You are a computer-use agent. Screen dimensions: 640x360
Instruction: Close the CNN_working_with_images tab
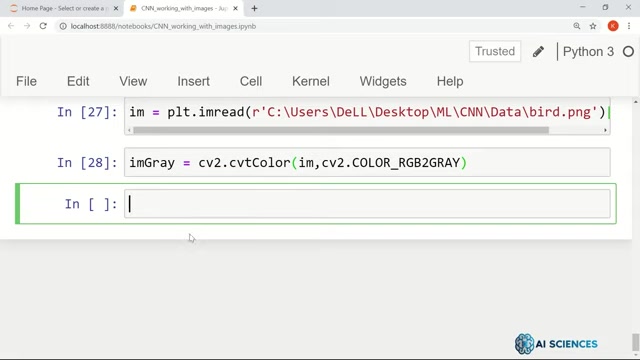[x=236, y=8]
